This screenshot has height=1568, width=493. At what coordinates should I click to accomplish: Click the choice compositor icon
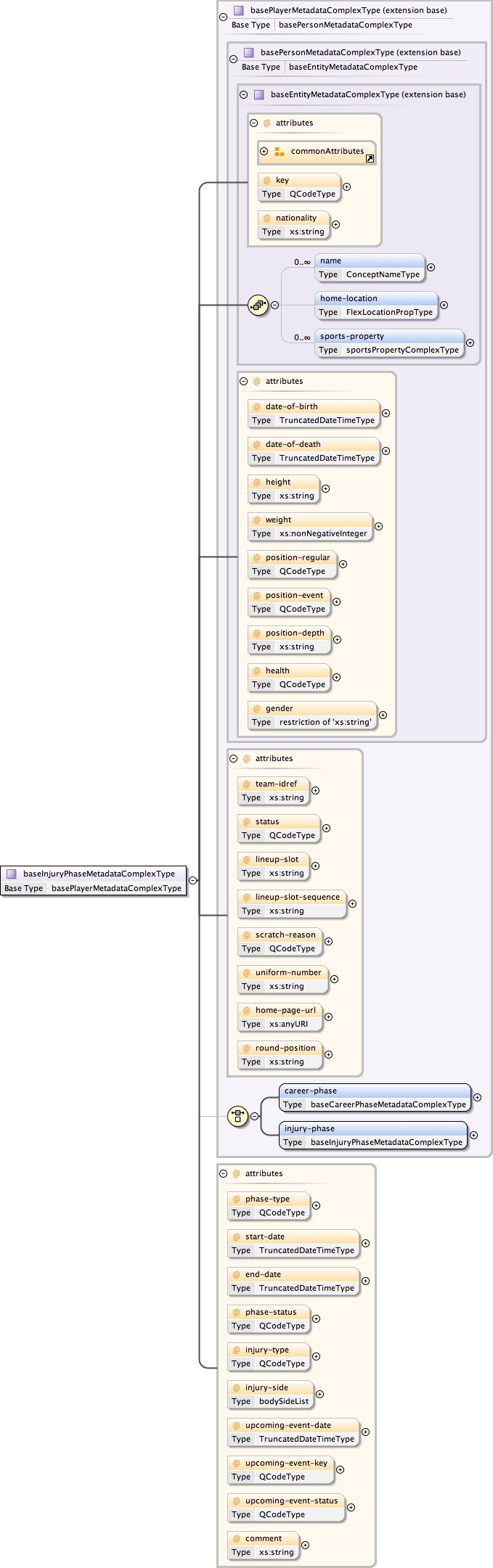pyautogui.click(x=237, y=1116)
